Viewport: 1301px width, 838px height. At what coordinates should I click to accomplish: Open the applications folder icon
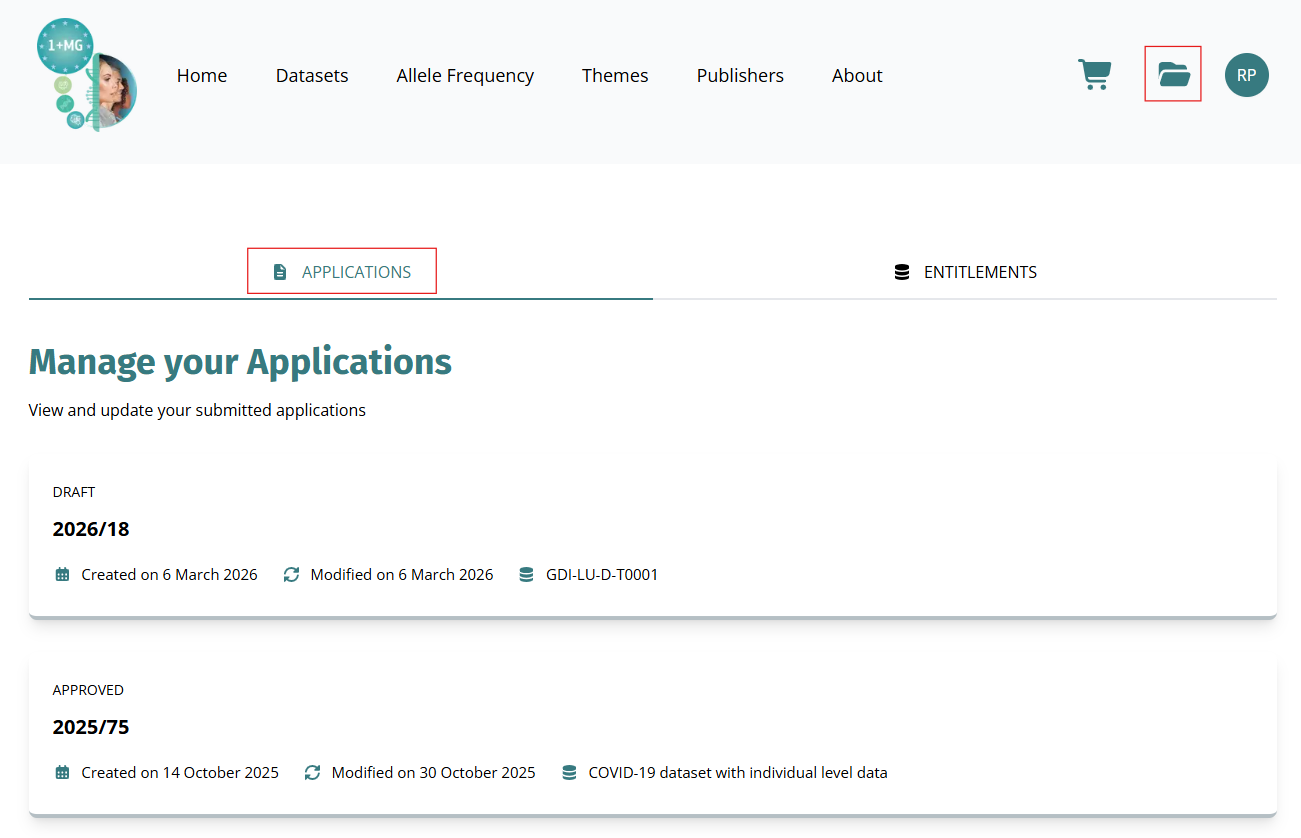1173,74
